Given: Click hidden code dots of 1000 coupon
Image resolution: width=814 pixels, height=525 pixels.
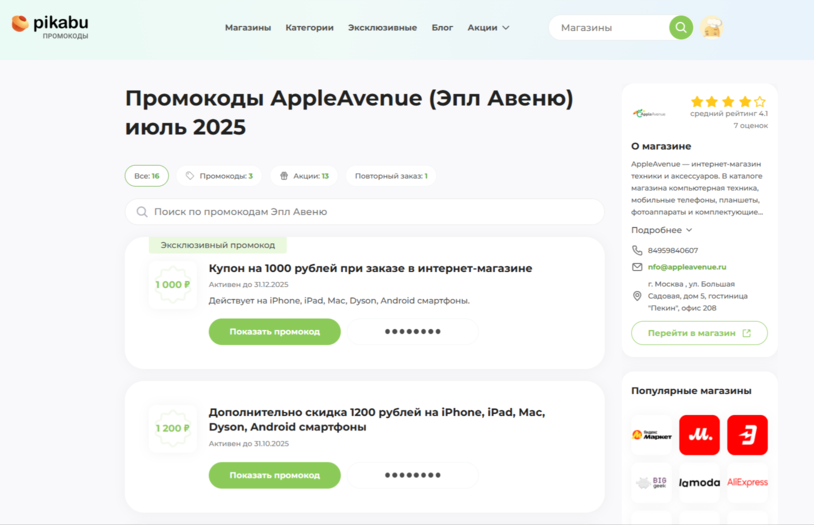Looking at the screenshot, I should pos(413,331).
